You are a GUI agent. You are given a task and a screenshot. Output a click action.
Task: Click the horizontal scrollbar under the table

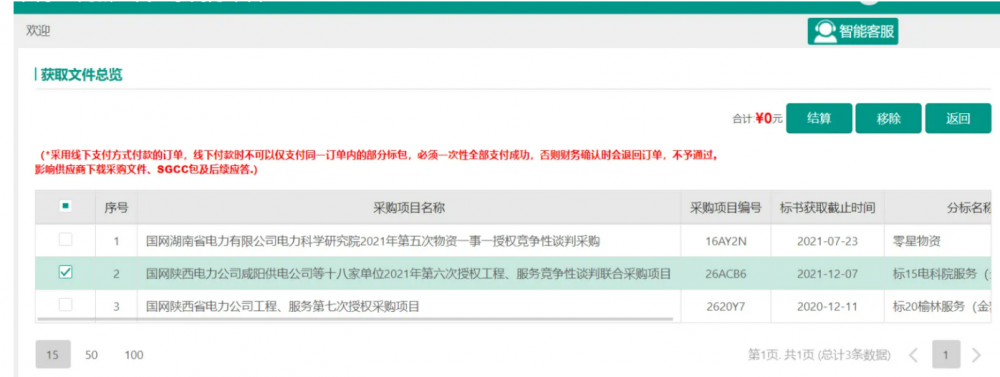coord(355,318)
